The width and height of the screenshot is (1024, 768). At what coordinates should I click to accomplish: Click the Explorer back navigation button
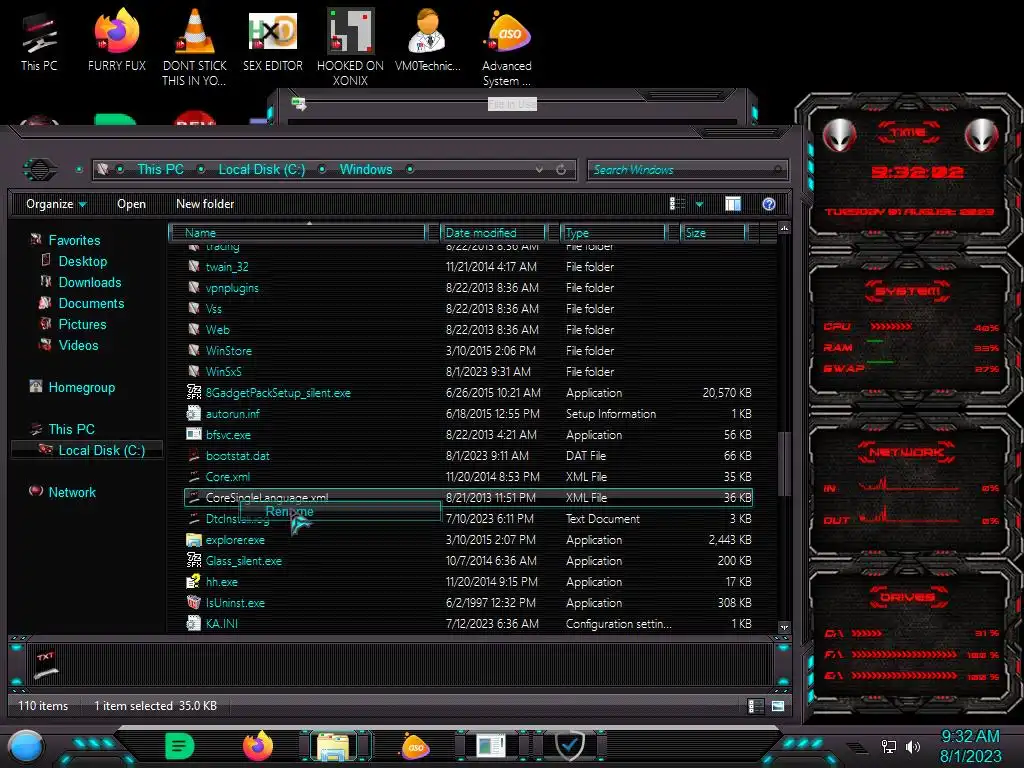40,170
